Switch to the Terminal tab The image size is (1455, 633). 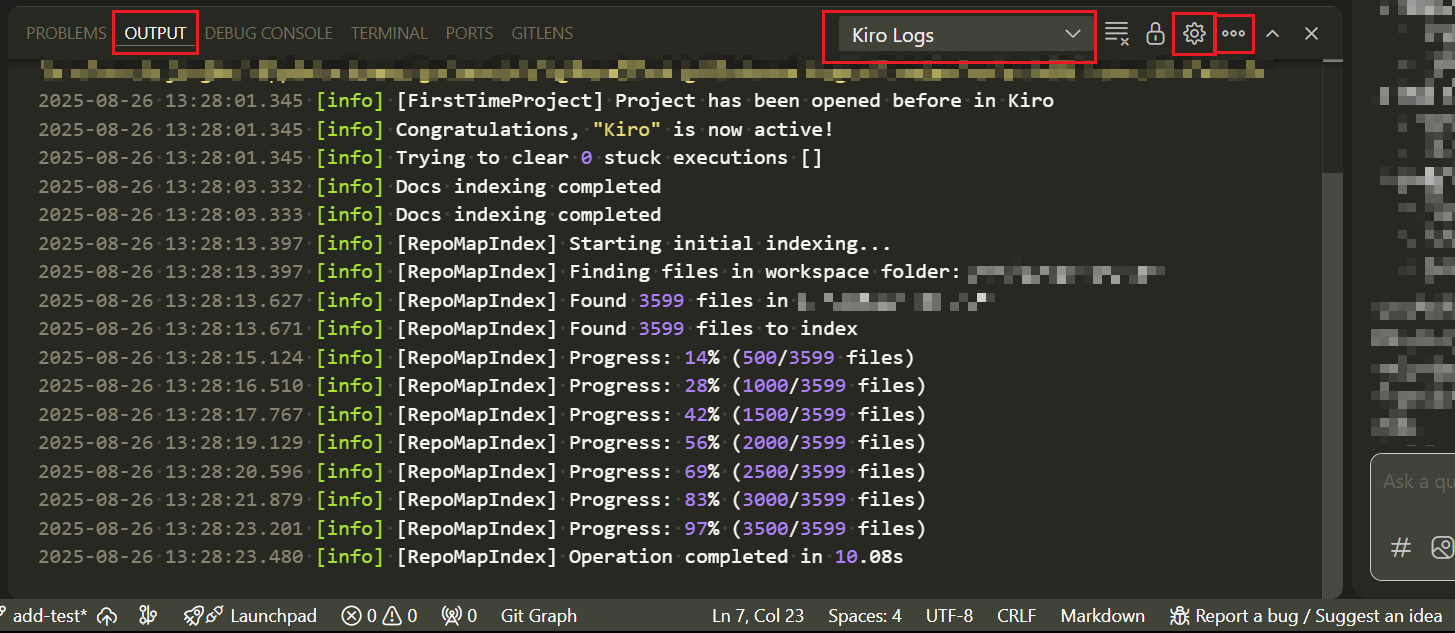click(389, 33)
